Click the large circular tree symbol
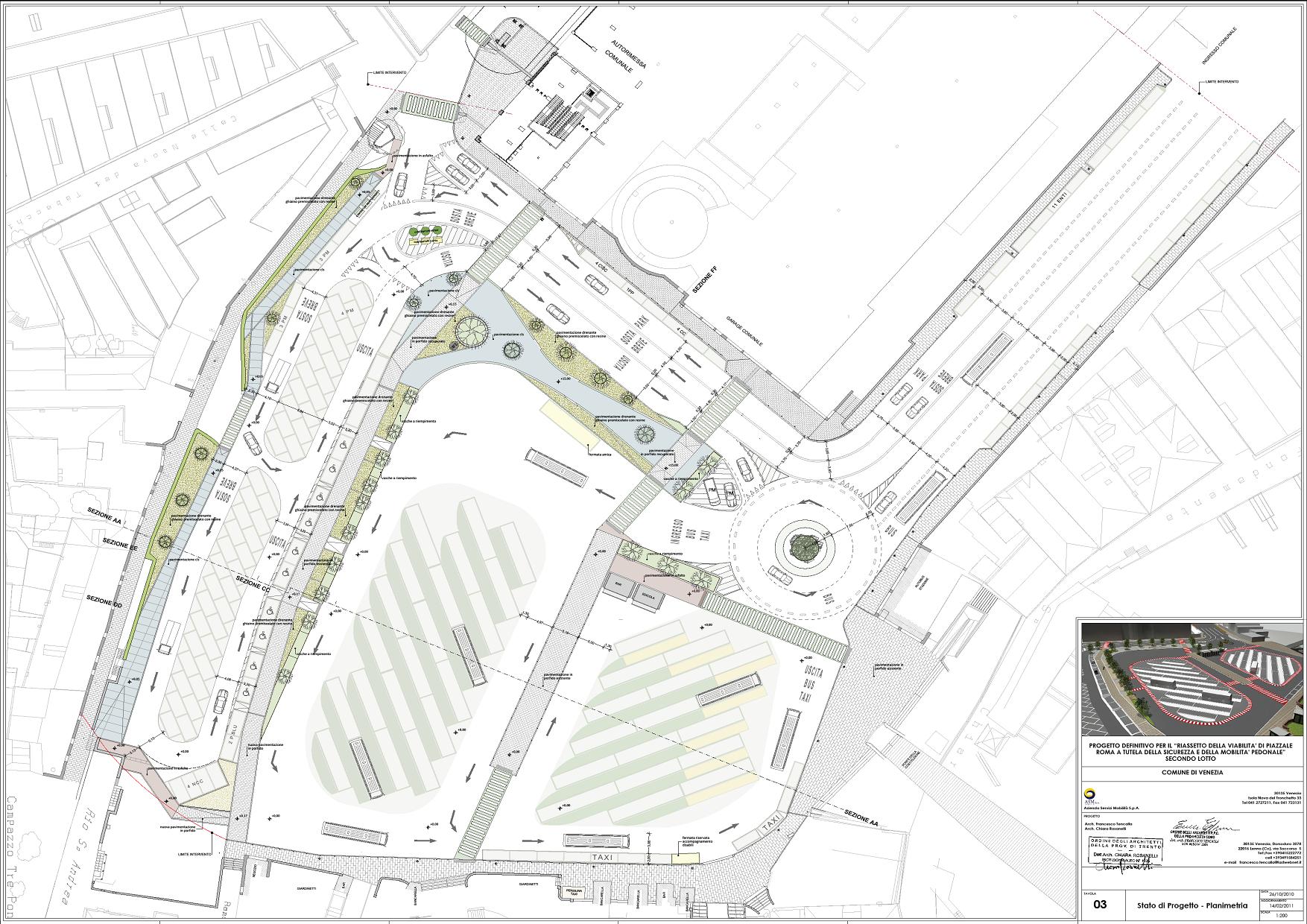1307x924 pixels. point(471,329)
